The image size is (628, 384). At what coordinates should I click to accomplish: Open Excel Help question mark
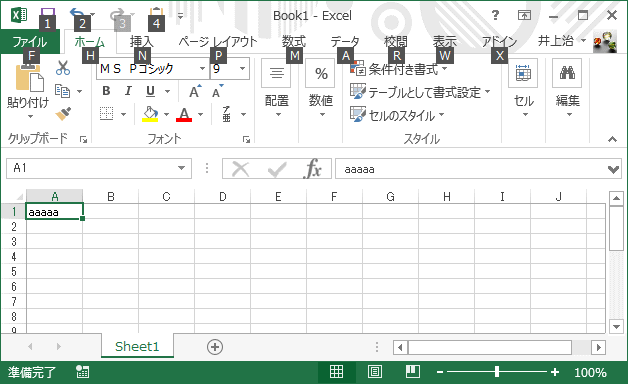495,15
